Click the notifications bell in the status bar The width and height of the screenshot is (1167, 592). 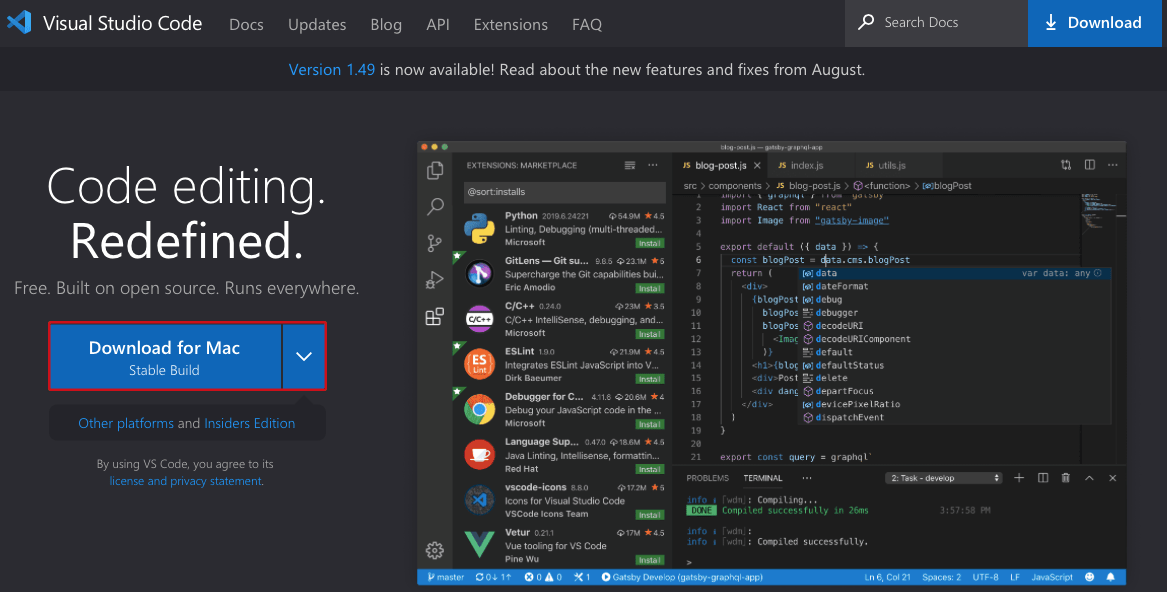[1112, 576]
